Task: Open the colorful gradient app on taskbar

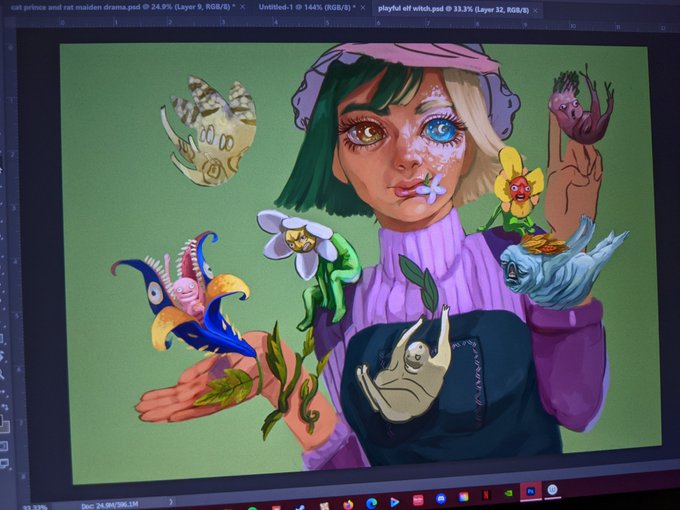Action: pyautogui.click(x=463, y=497)
